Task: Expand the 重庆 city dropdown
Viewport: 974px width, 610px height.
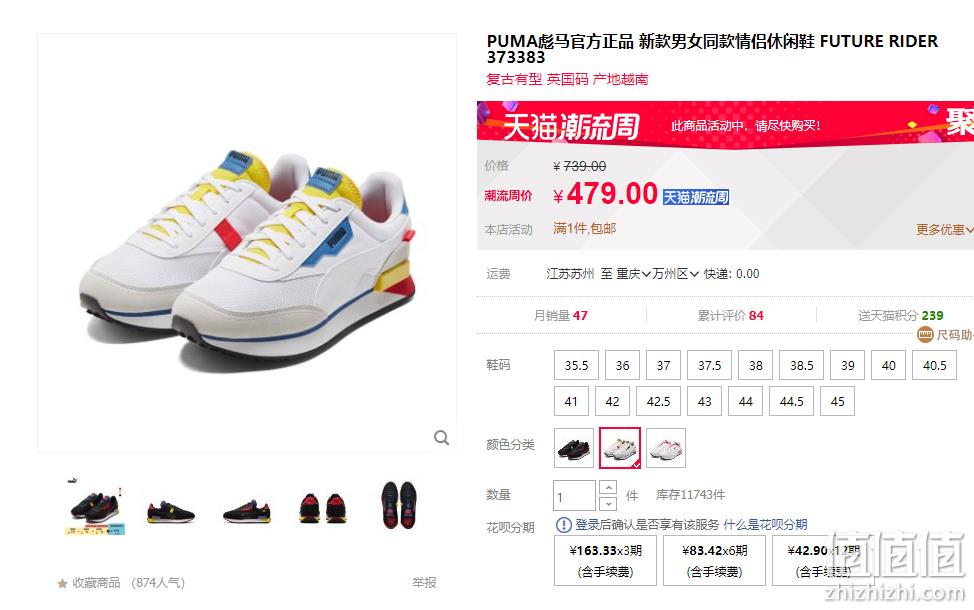Action: tap(633, 274)
